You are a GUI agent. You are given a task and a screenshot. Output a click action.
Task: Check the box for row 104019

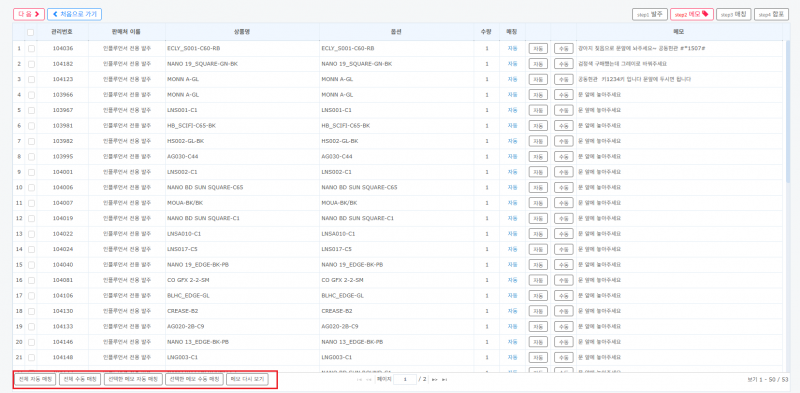[x=32, y=218]
